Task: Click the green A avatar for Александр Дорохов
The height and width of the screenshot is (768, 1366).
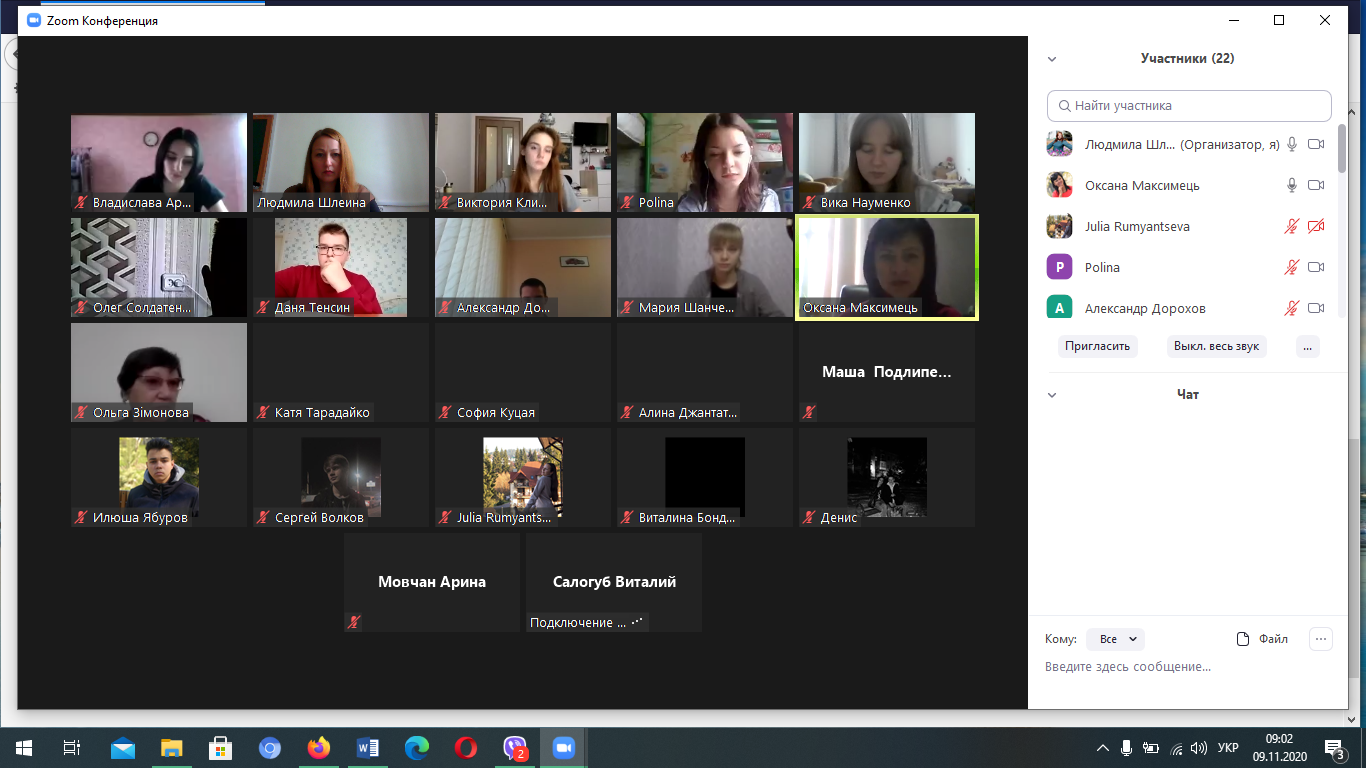Action: tap(1060, 307)
